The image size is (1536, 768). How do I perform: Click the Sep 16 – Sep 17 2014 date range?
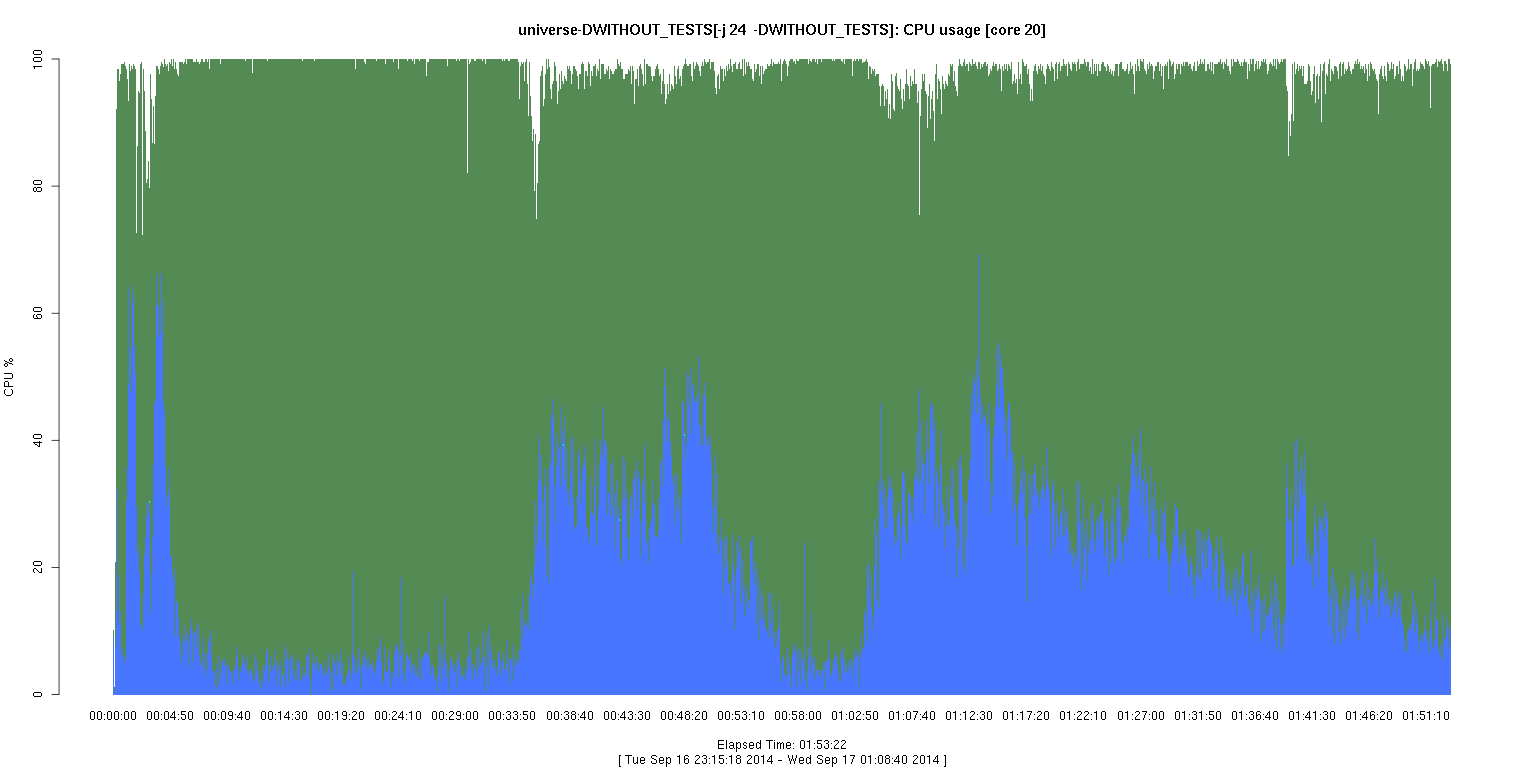[x=782, y=760]
